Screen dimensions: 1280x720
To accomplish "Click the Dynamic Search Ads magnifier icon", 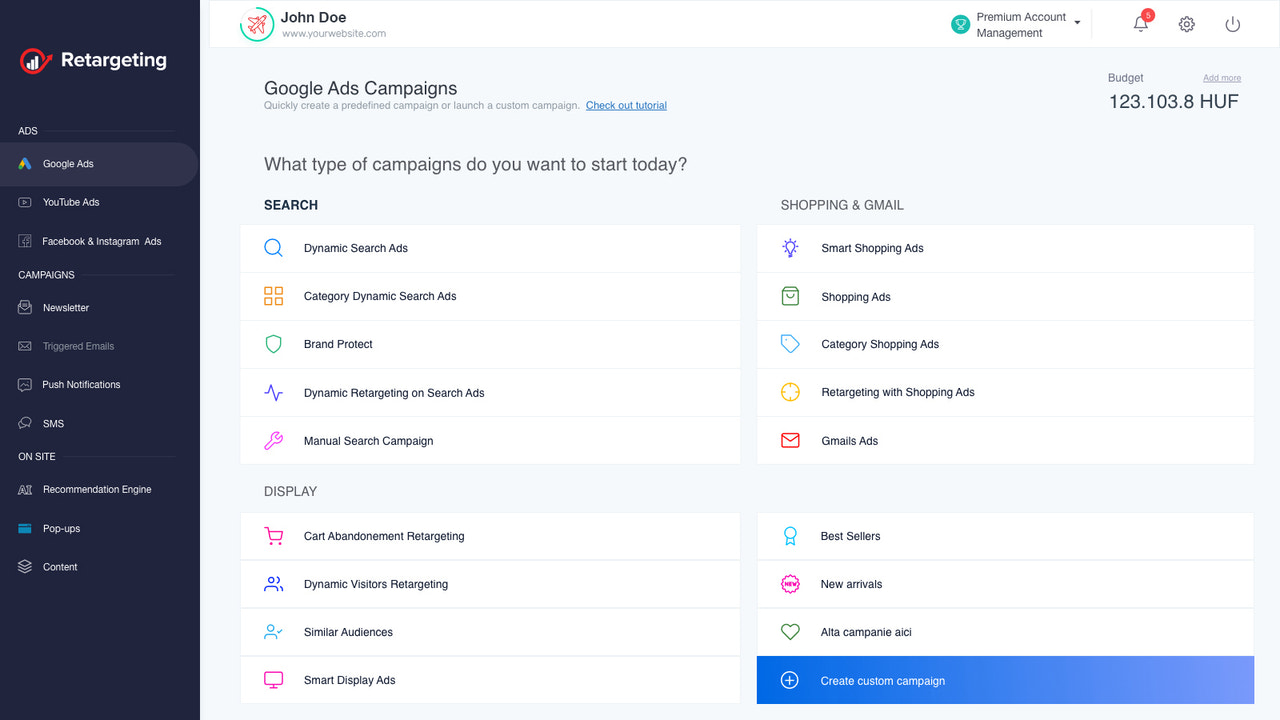I will pos(273,247).
